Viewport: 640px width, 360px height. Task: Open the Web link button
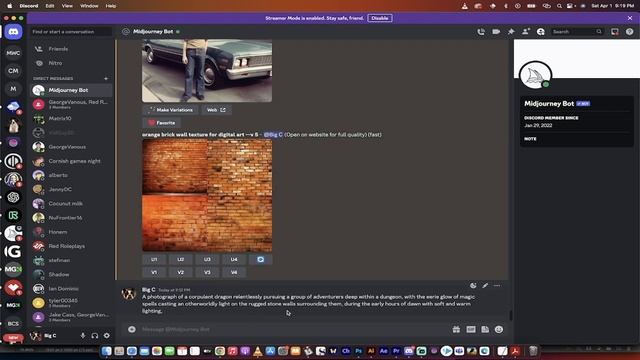216,110
